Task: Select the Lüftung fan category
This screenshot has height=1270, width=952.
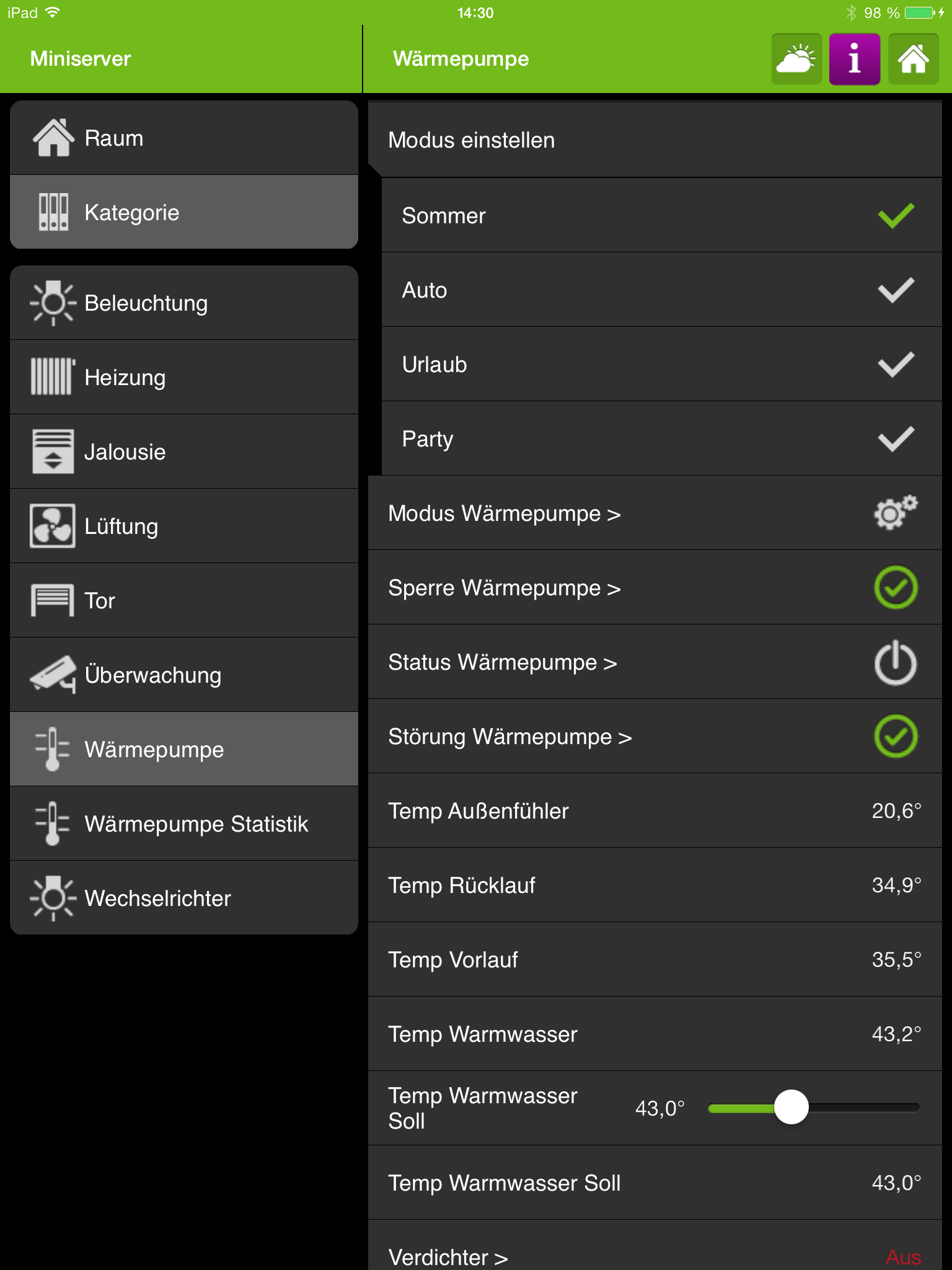Action: (184, 526)
